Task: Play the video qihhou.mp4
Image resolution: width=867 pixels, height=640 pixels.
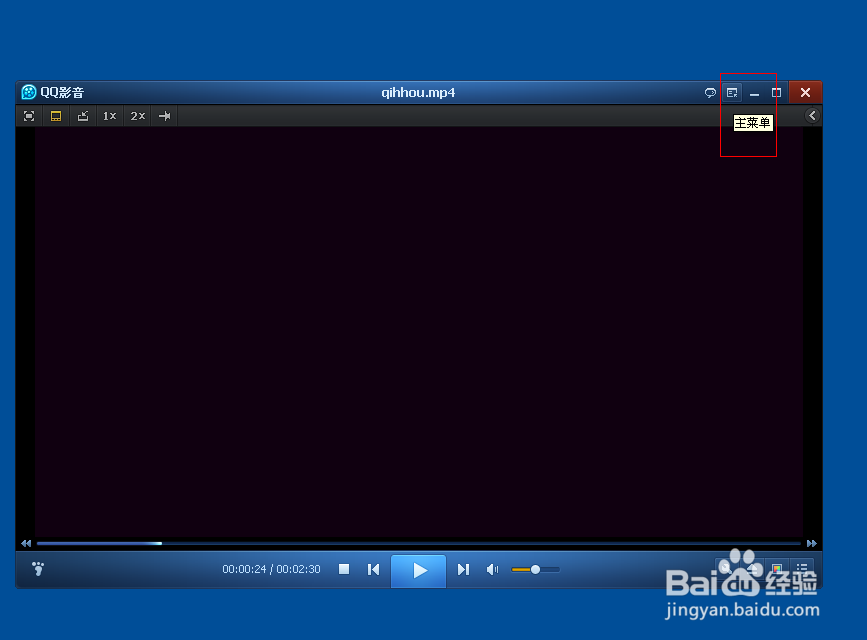Action: [x=419, y=570]
